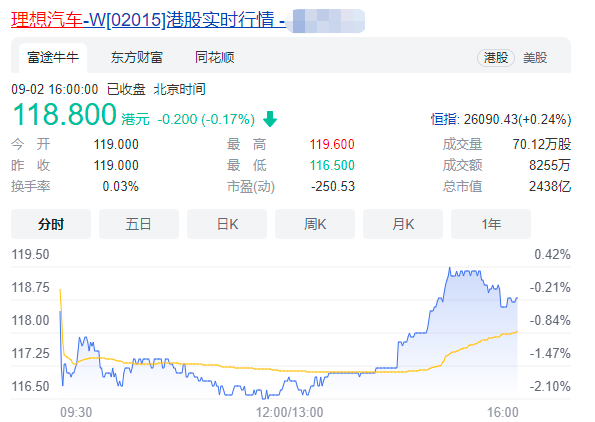This screenshot has height=422, width=595.
Task: Switch to the 富途牛牛 tab
Action: coord(53,58)
